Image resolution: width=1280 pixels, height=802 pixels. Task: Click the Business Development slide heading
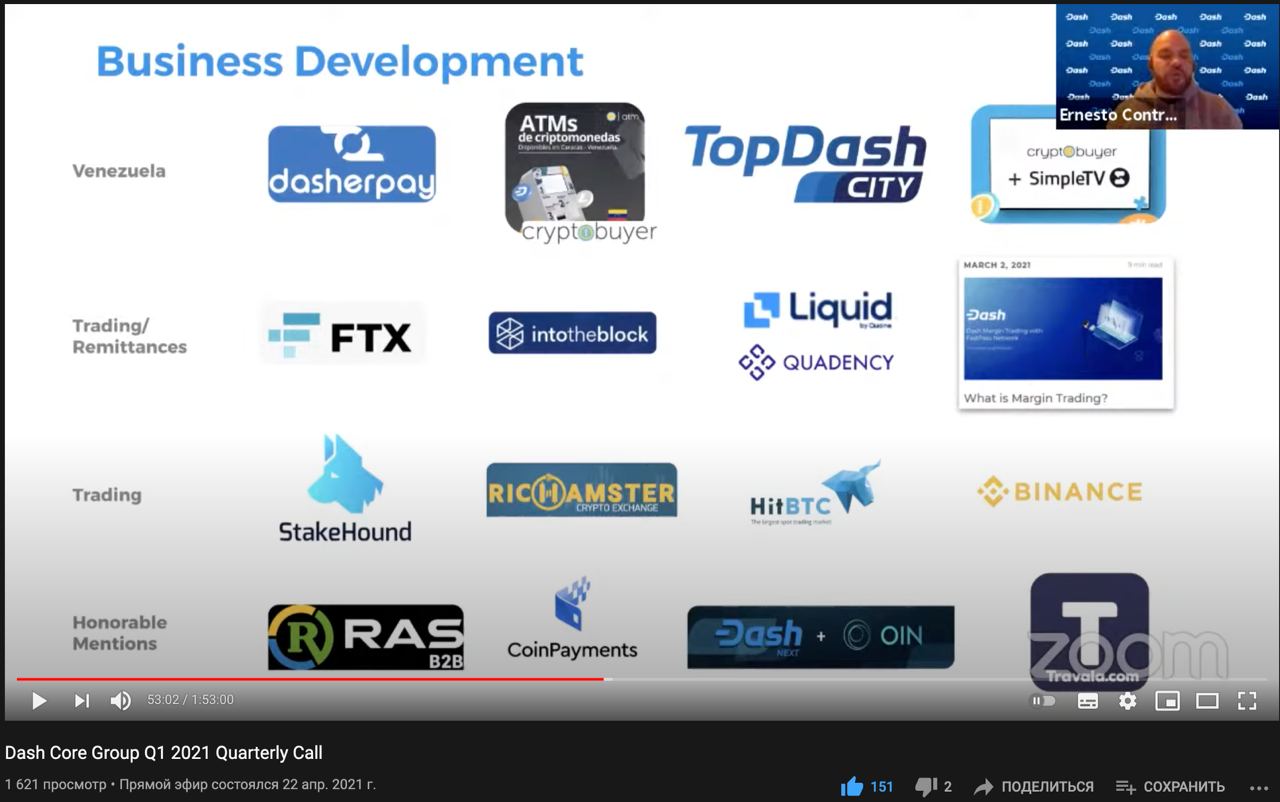340,62
